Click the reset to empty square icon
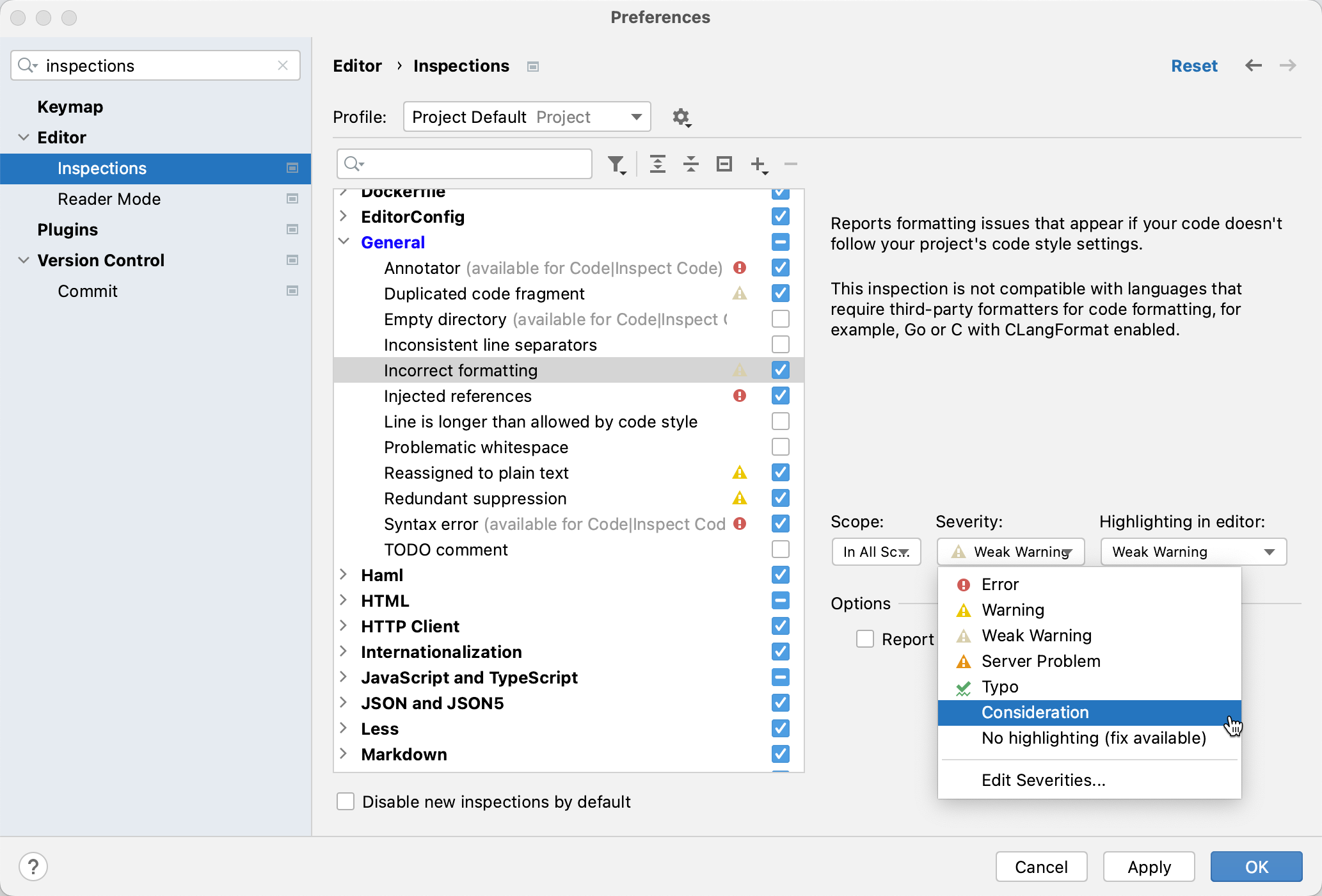The width and height of the screenshot is (1322, 896). [724, 164]
